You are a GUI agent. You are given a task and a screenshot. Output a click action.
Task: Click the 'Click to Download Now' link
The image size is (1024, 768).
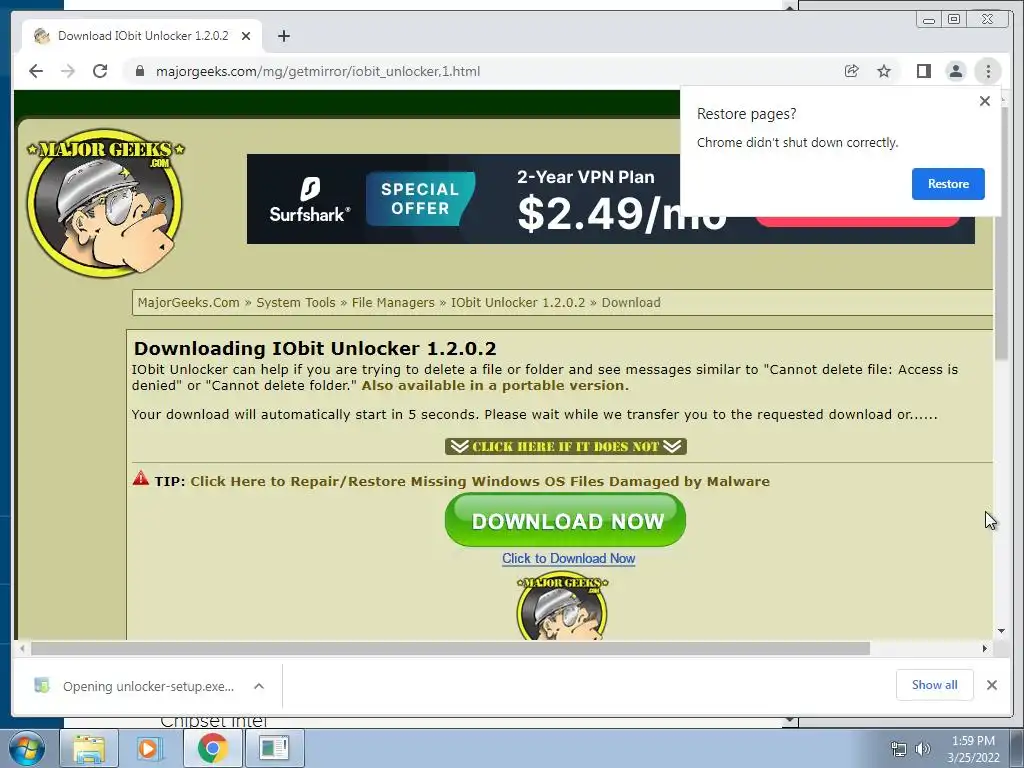click(x=569, y=558)
